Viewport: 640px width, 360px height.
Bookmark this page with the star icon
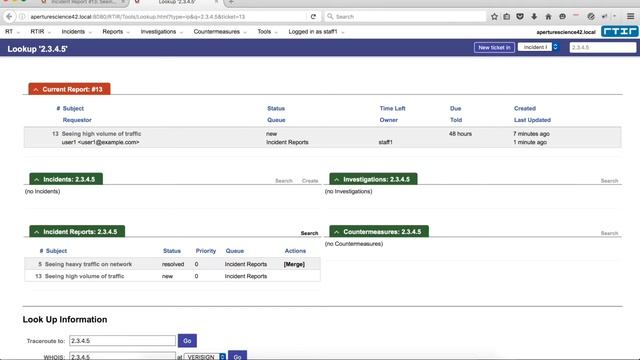coord(494,17)
